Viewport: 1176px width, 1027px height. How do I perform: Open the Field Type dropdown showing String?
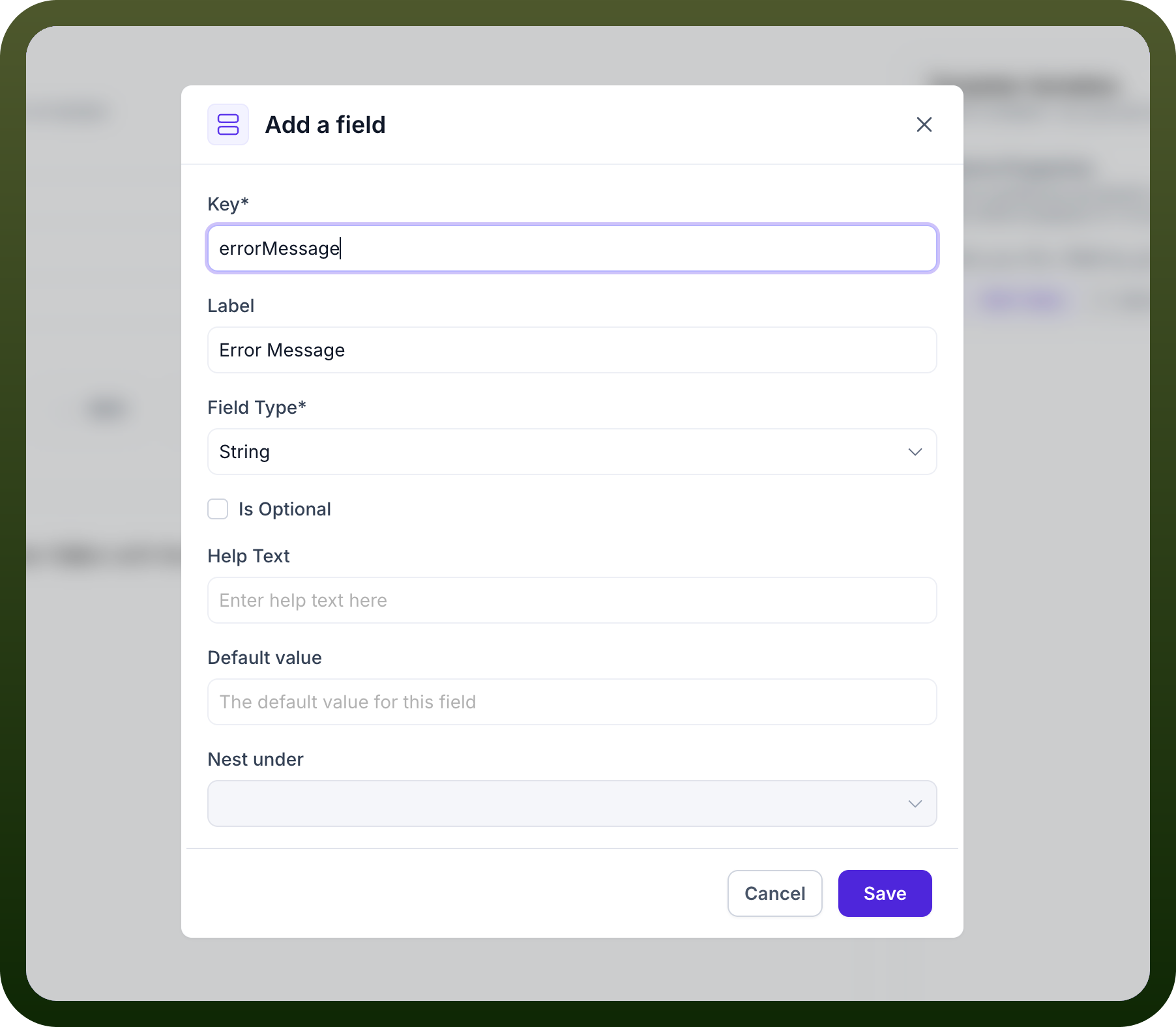coord(572,452)
